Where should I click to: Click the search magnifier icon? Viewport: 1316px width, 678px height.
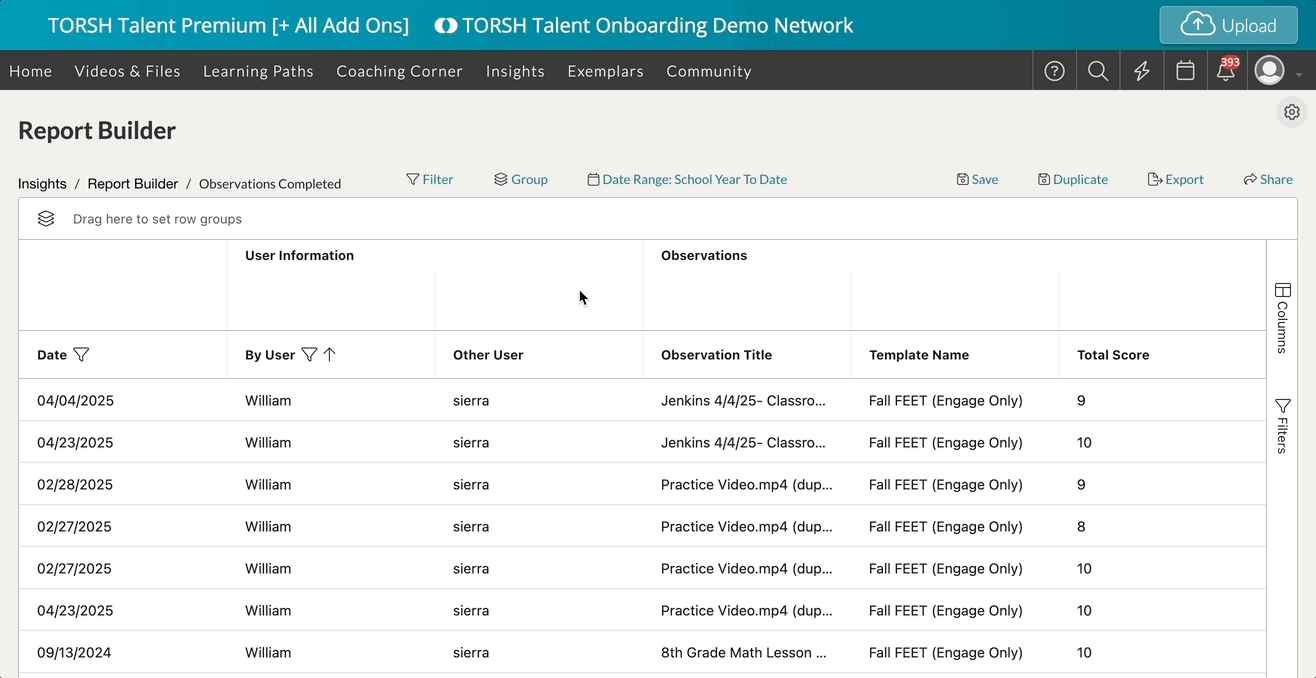click(1098, 71)
